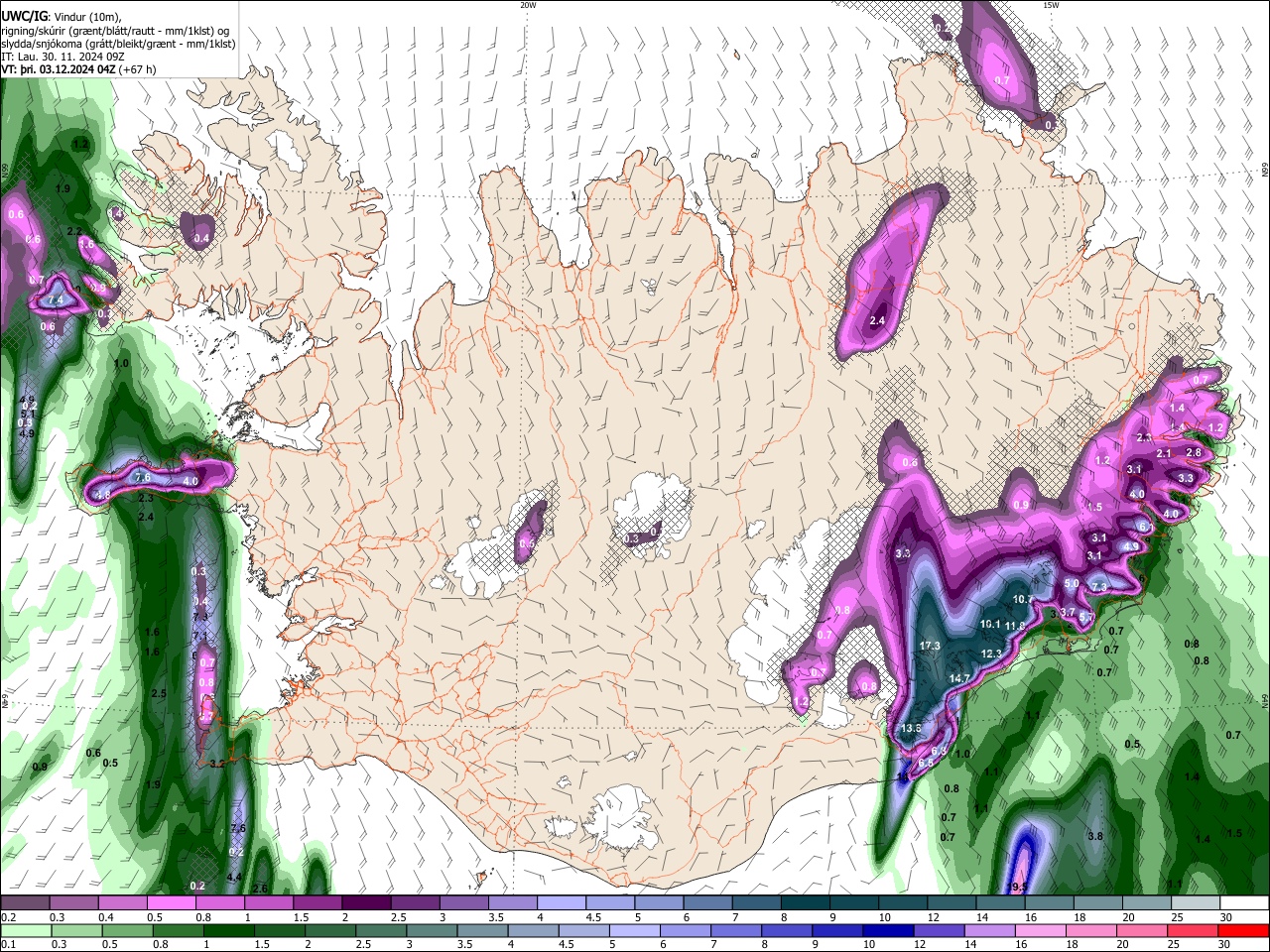Pick the dark purple 2 swatch in upper legend row
This screenshot has height=952, width=1270.
366,903
